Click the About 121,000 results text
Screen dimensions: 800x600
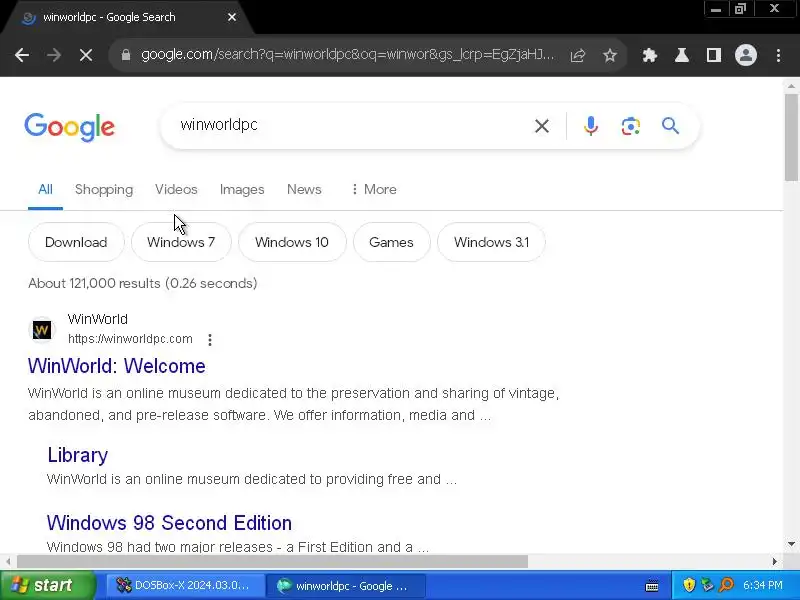(143, 283)
